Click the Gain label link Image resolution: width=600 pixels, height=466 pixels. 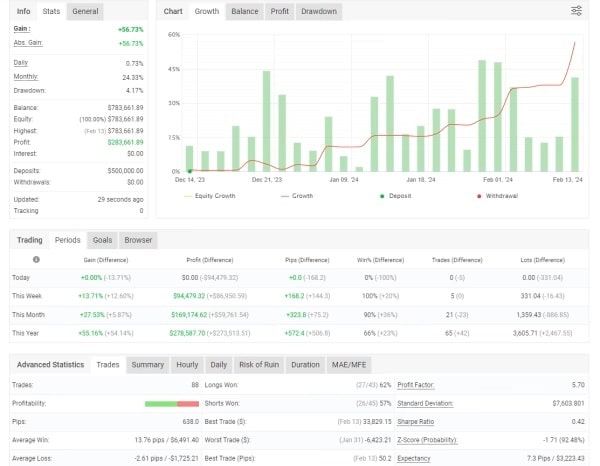pyautogui.click(x=22, y=29)
